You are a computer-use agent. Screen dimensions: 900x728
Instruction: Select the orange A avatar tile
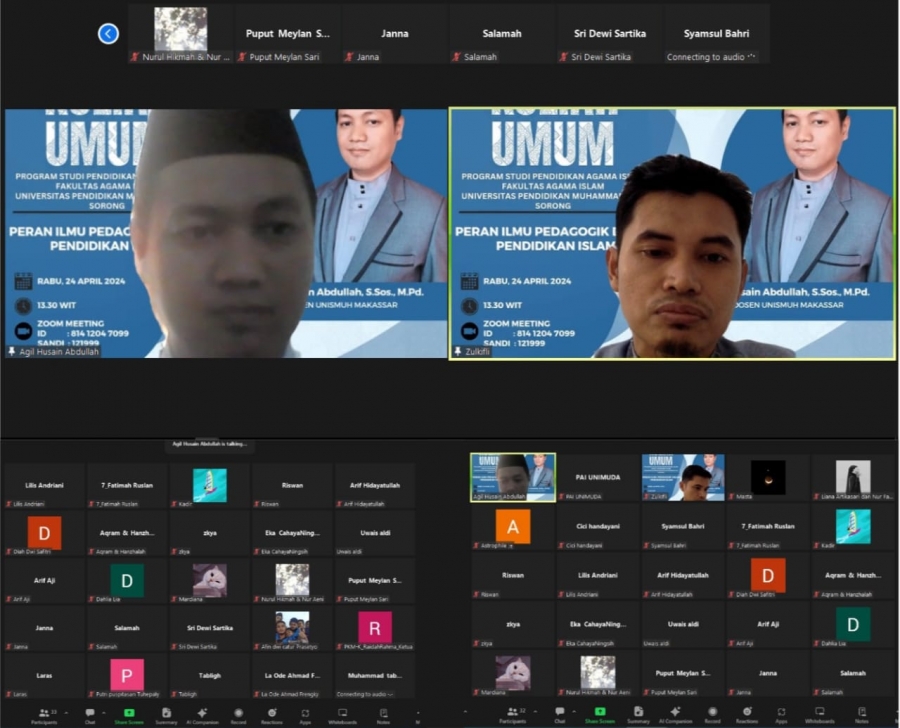[x=513, y=526]
